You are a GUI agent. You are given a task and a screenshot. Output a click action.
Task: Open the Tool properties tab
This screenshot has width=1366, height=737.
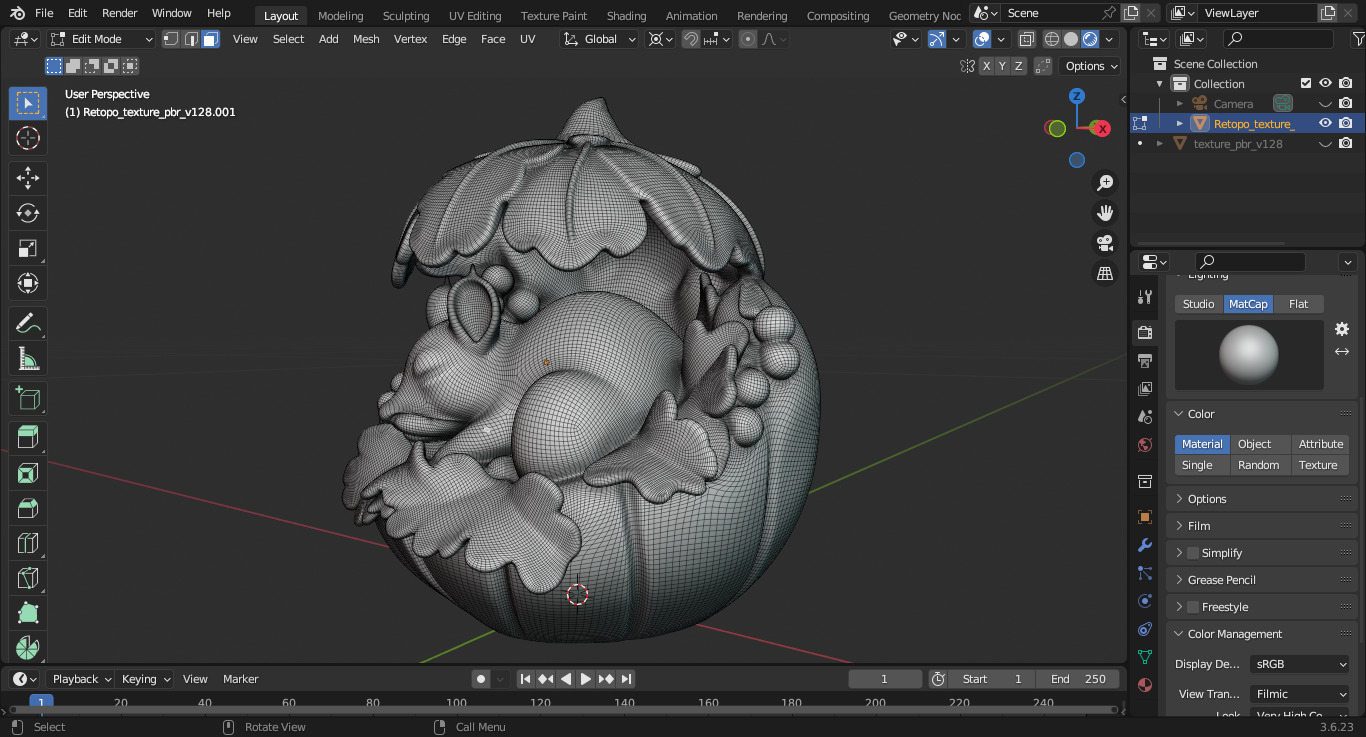1145,297
